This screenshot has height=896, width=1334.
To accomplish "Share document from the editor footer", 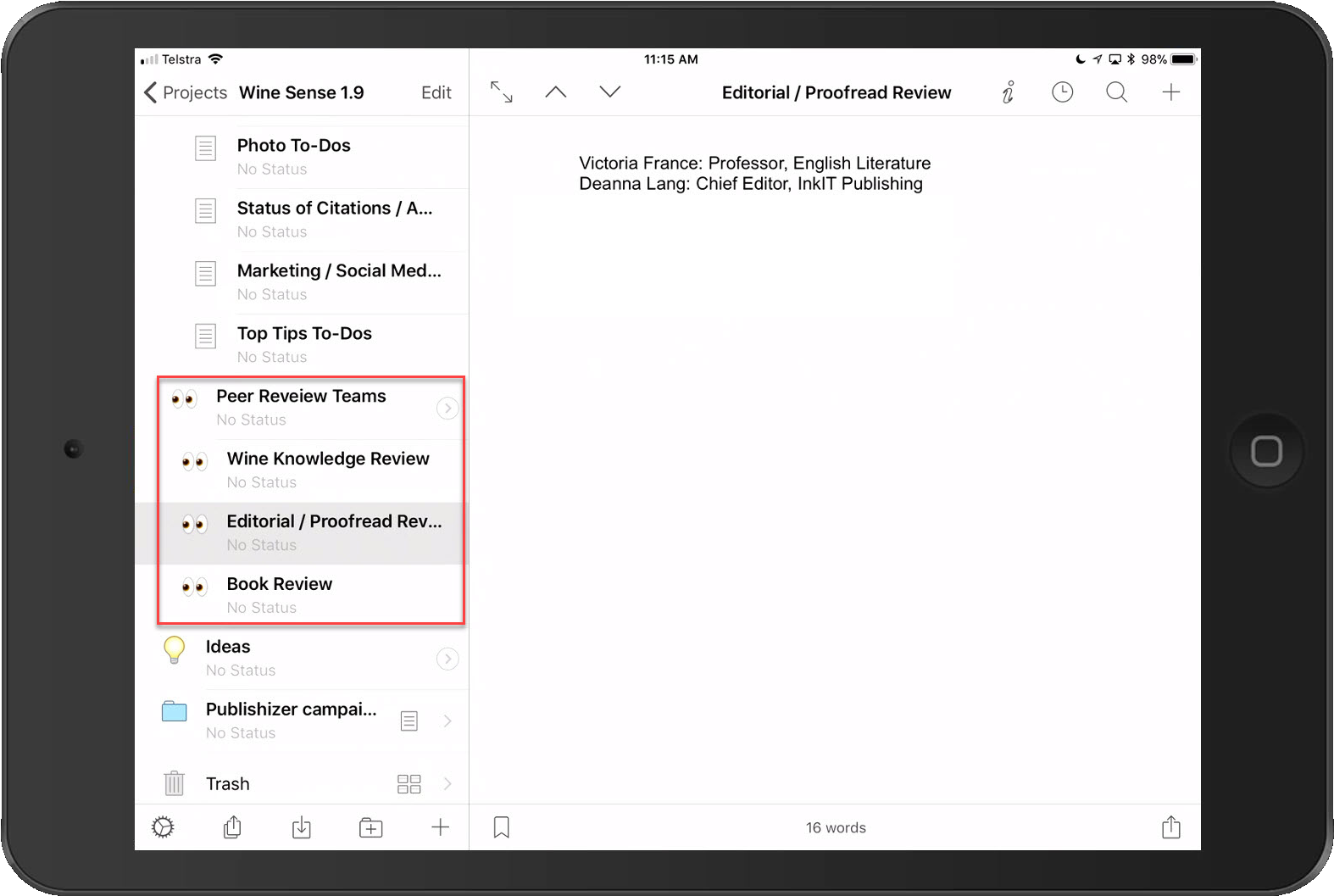I will click(x=1170, y=827).
